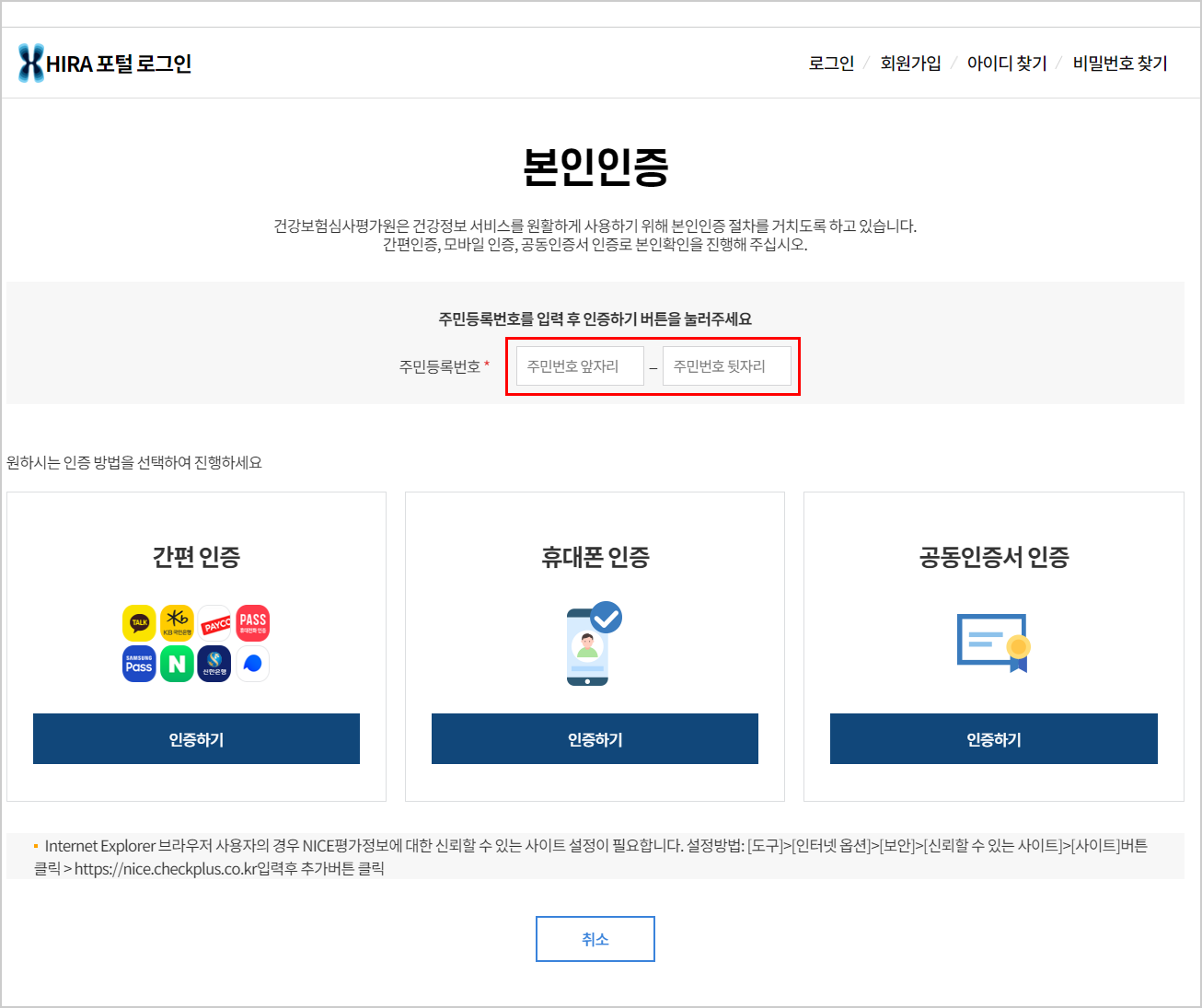Go to 아이디 찾기 page
Viewport: 1202px width, 1008px height.
1008,63
